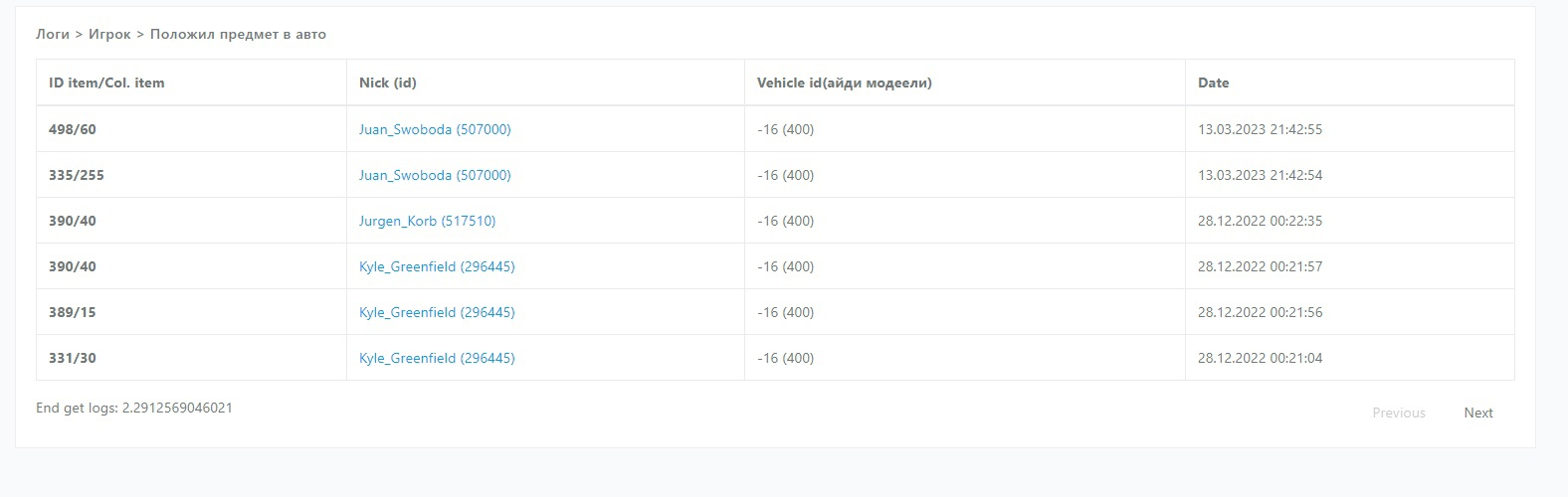Click Kyle_Greenfield link dated 00:21:57
The height and width of the screenshot is (497, 1568).
tap(437, 266)
